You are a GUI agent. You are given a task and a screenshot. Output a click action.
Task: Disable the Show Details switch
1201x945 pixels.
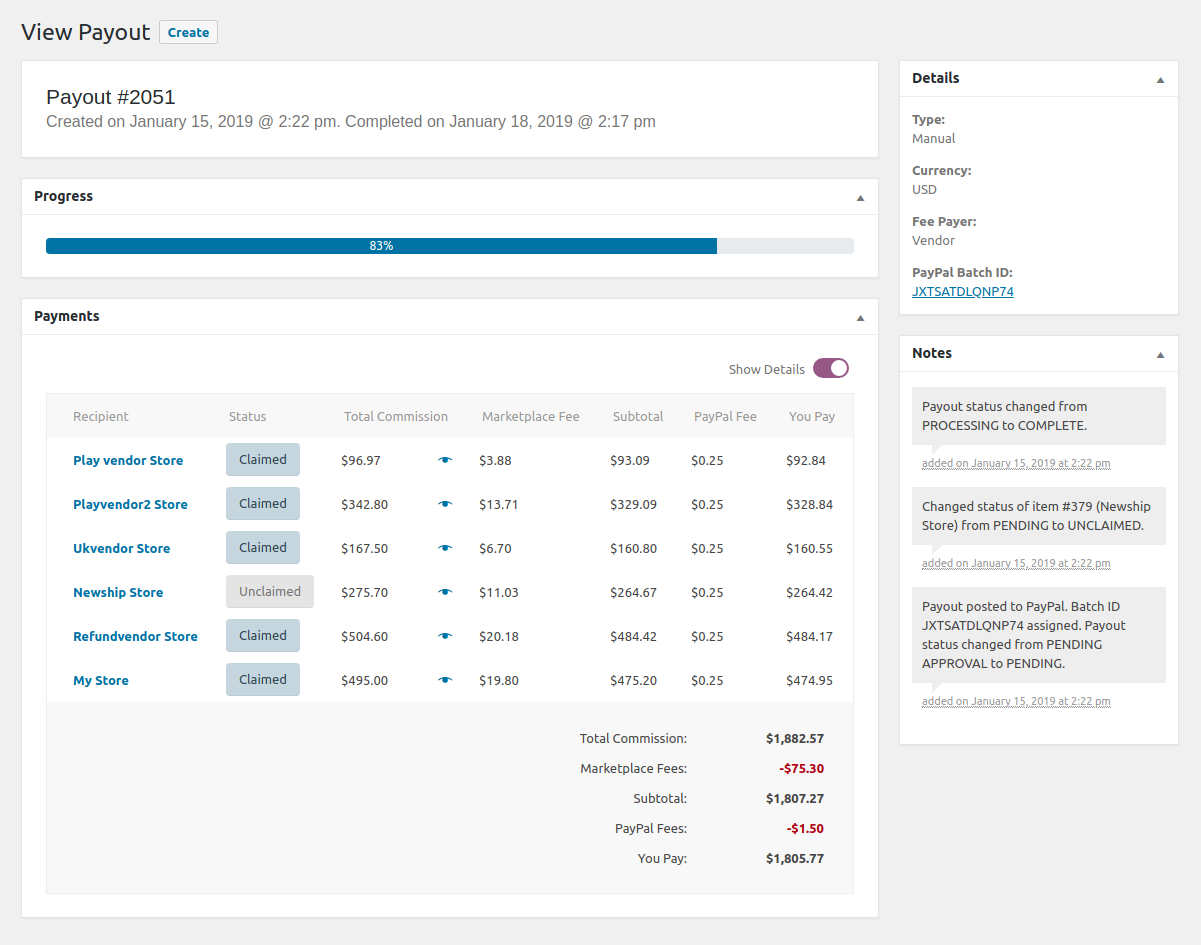[830, 368]
